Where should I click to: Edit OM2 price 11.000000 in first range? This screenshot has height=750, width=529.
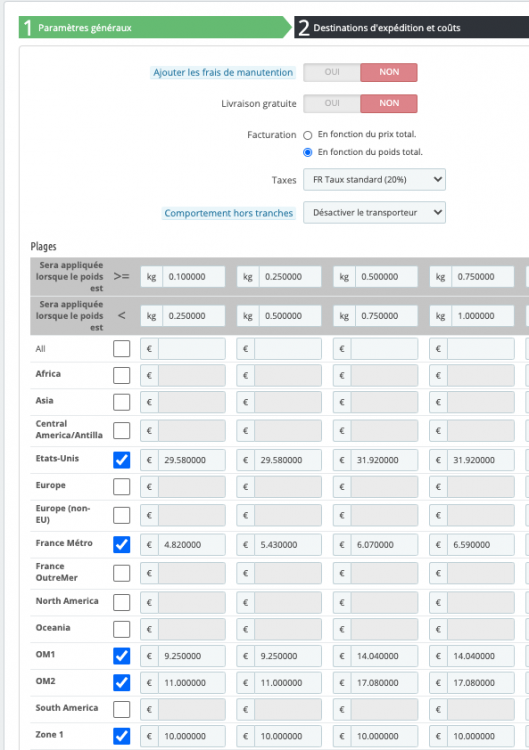pos(192,683)
